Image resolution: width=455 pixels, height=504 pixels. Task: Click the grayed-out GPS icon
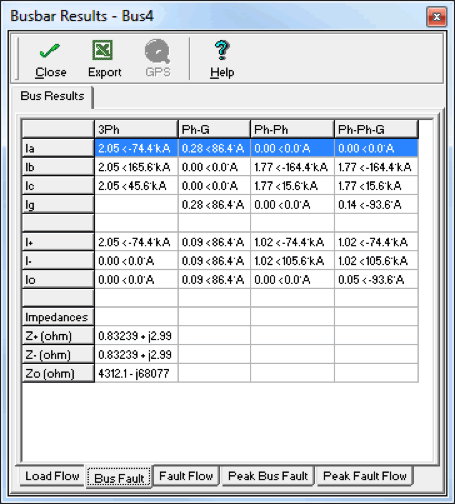pyautogui.click(x=157, y=51)
